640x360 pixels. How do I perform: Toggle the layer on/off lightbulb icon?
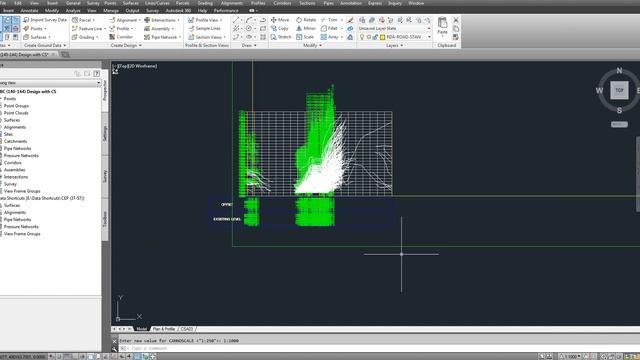point(362,37)
